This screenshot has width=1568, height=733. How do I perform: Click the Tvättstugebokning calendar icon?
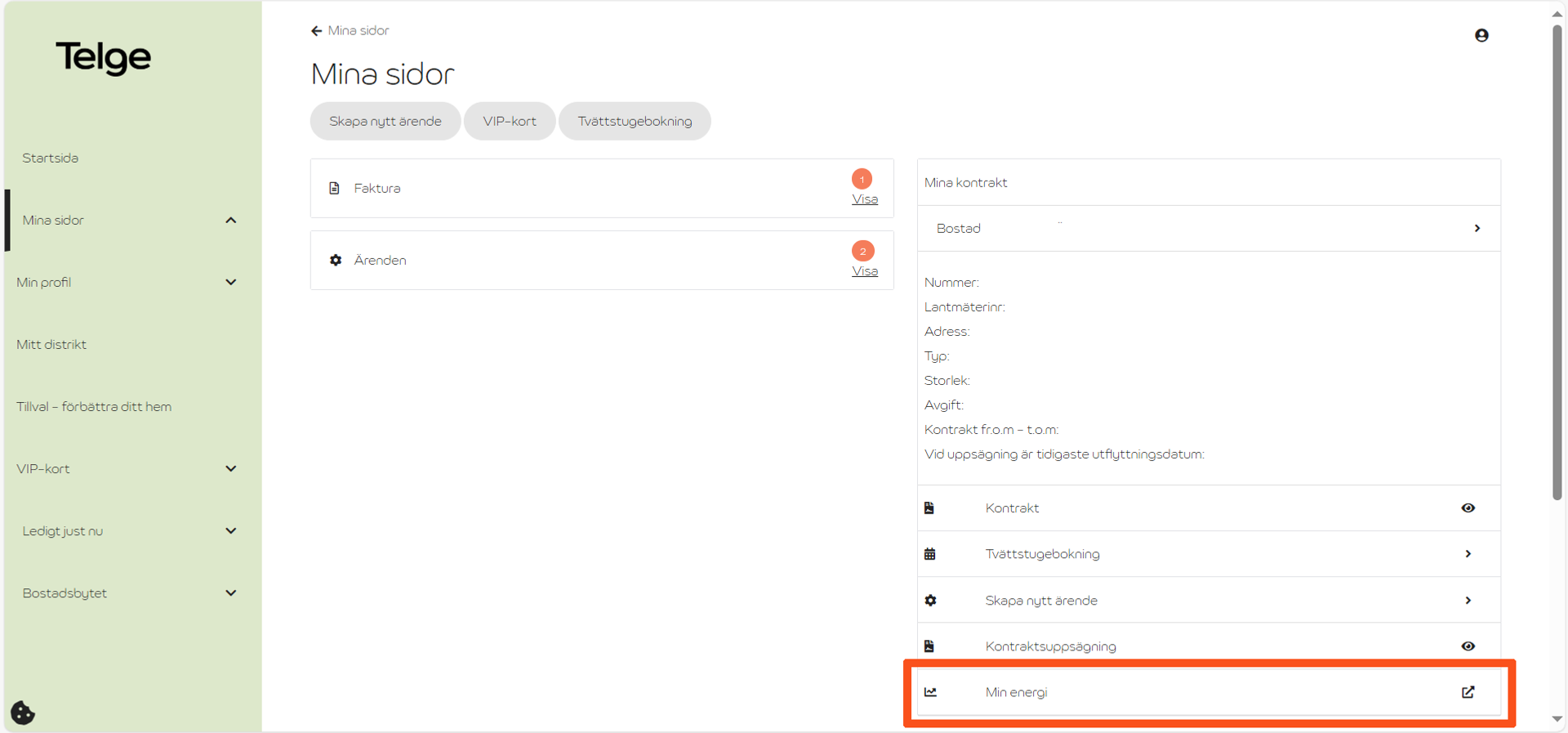tap(929, 554)
